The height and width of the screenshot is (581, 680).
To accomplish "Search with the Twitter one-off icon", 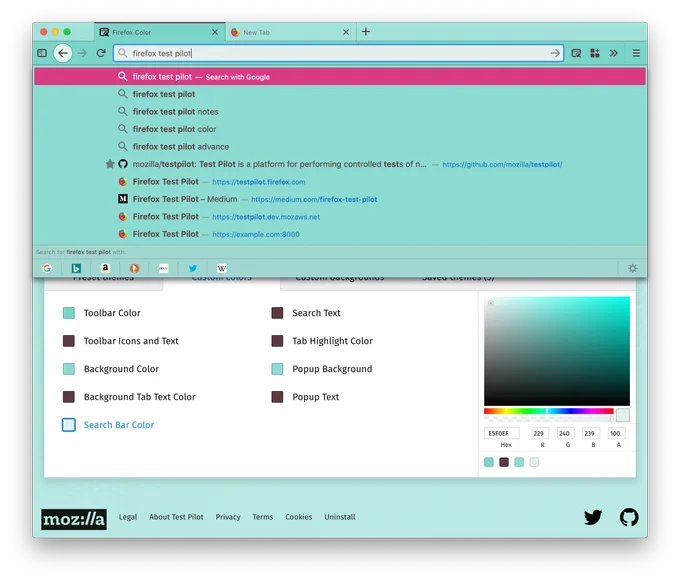I will point(193,268).
